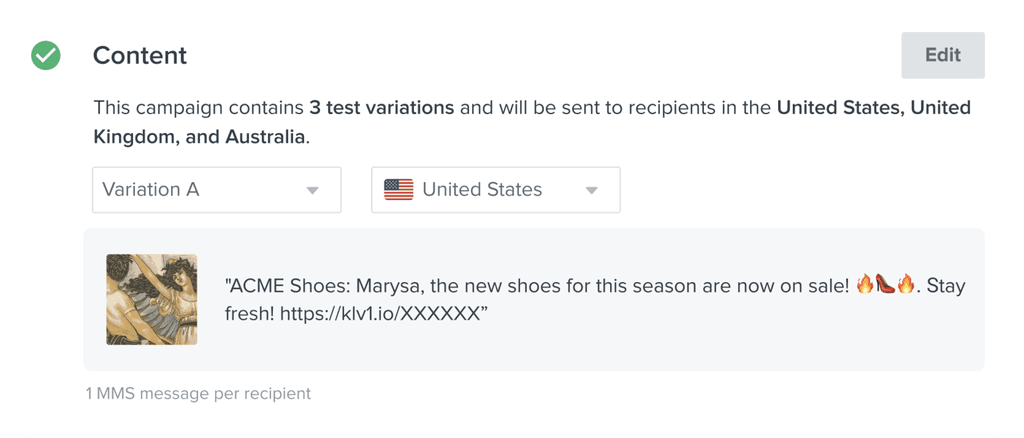Click the arrow beside United States

(592, 191)
